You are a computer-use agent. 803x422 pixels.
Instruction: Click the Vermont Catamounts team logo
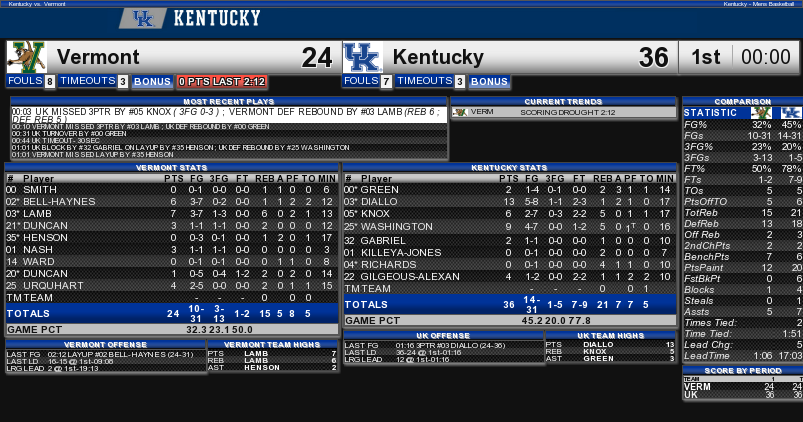pyautogui.click(x=26, y=57)
